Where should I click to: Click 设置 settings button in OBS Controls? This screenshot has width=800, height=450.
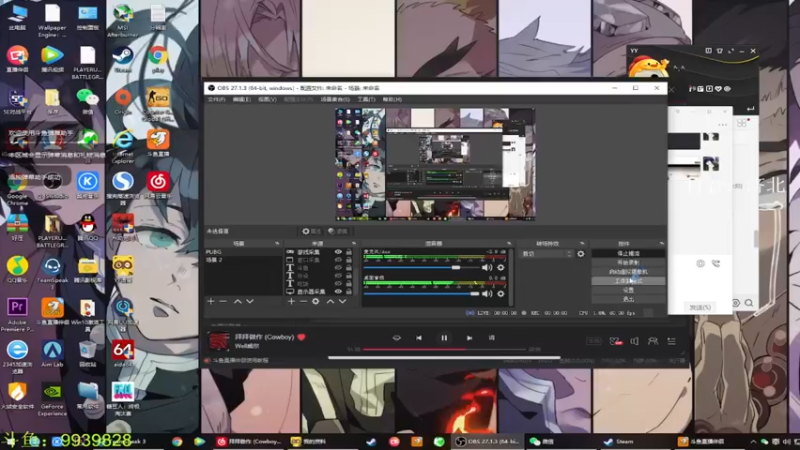coord(628,290)
